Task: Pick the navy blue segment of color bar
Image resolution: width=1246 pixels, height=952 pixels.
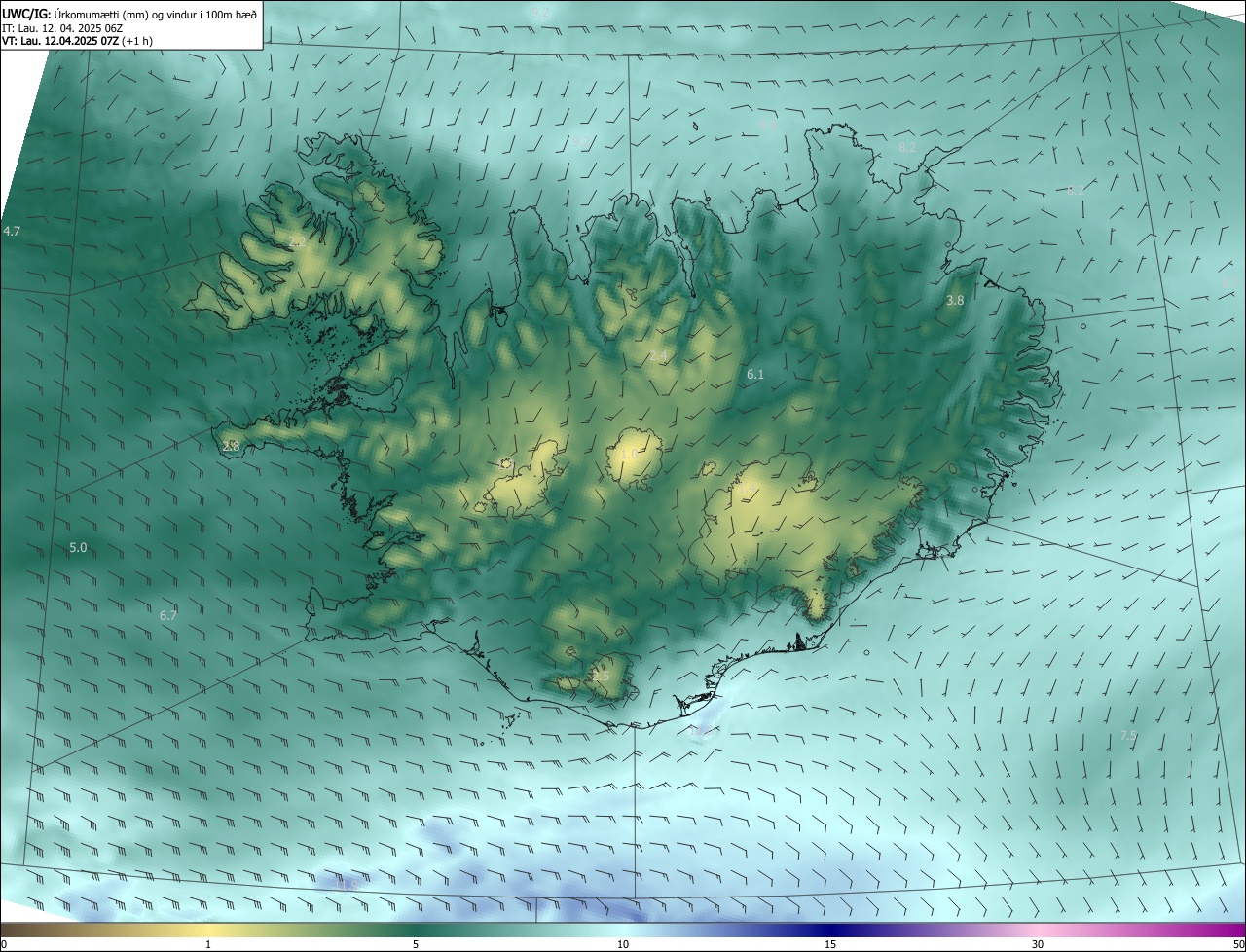Action: tap(830, 930)
